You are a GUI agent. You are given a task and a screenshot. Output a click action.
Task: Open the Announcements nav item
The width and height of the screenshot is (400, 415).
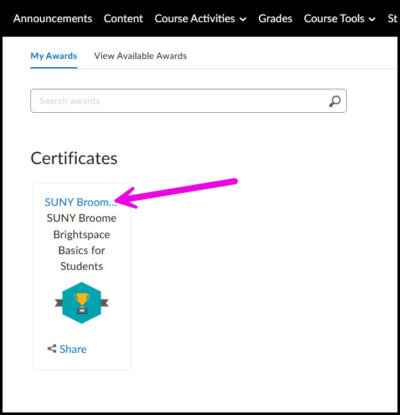point(53,19)
